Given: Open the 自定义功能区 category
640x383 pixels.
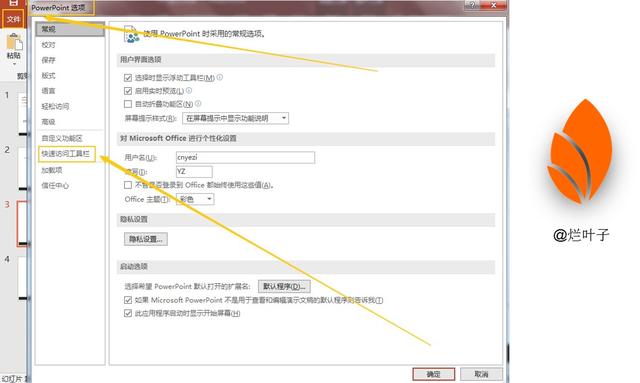Looking at the screenshot, I should tap(62, 138).
